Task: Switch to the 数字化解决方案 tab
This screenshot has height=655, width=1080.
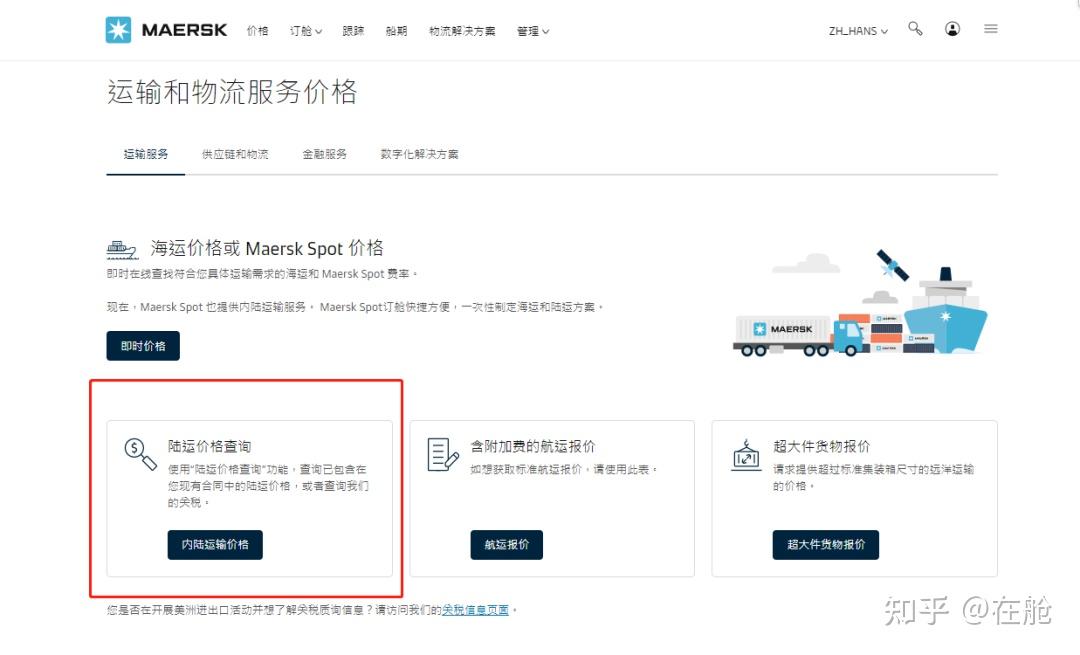Action: (418, 154)
